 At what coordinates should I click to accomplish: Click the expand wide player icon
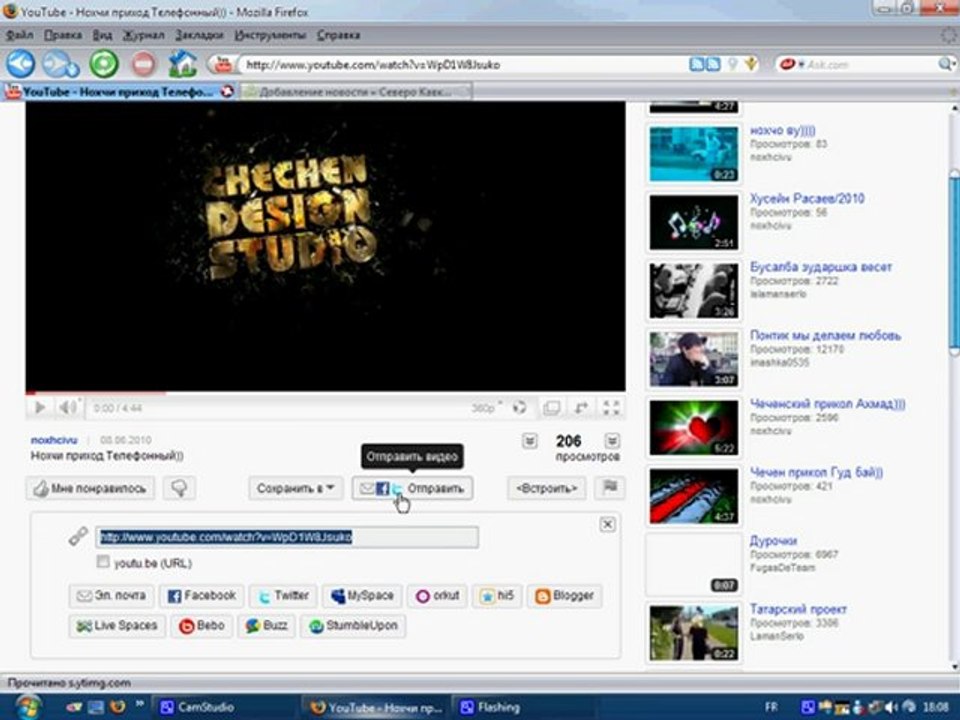click(581, 408)
